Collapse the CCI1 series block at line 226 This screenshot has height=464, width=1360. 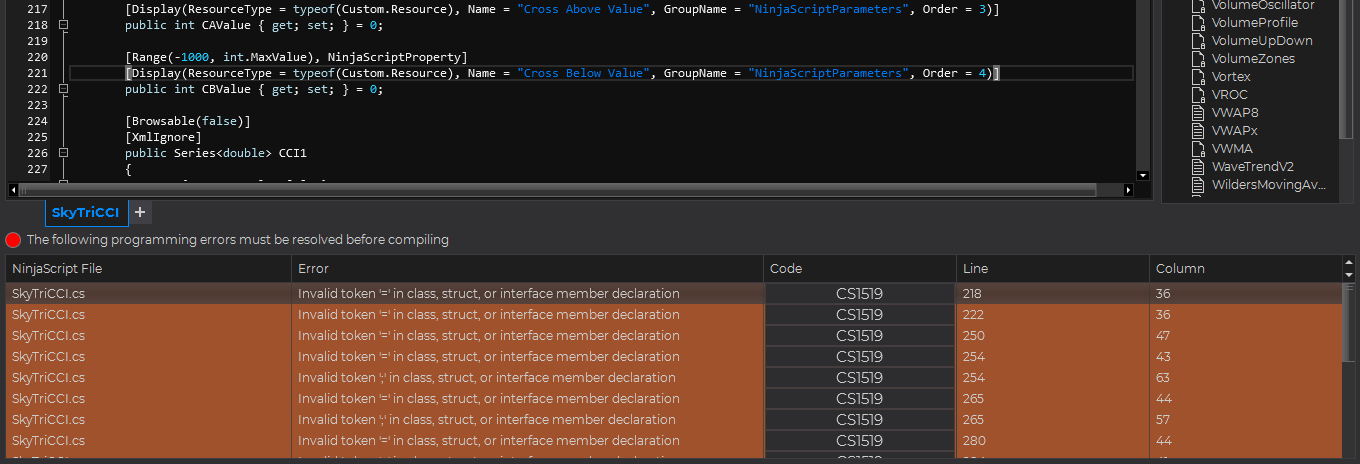64,153
